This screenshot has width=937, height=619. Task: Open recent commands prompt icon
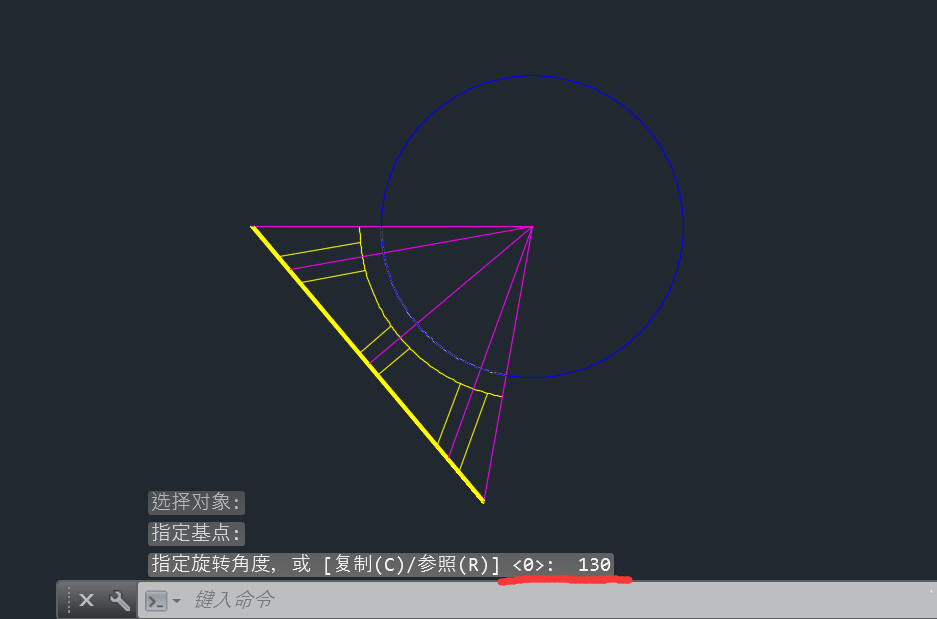tap(157, 600)
